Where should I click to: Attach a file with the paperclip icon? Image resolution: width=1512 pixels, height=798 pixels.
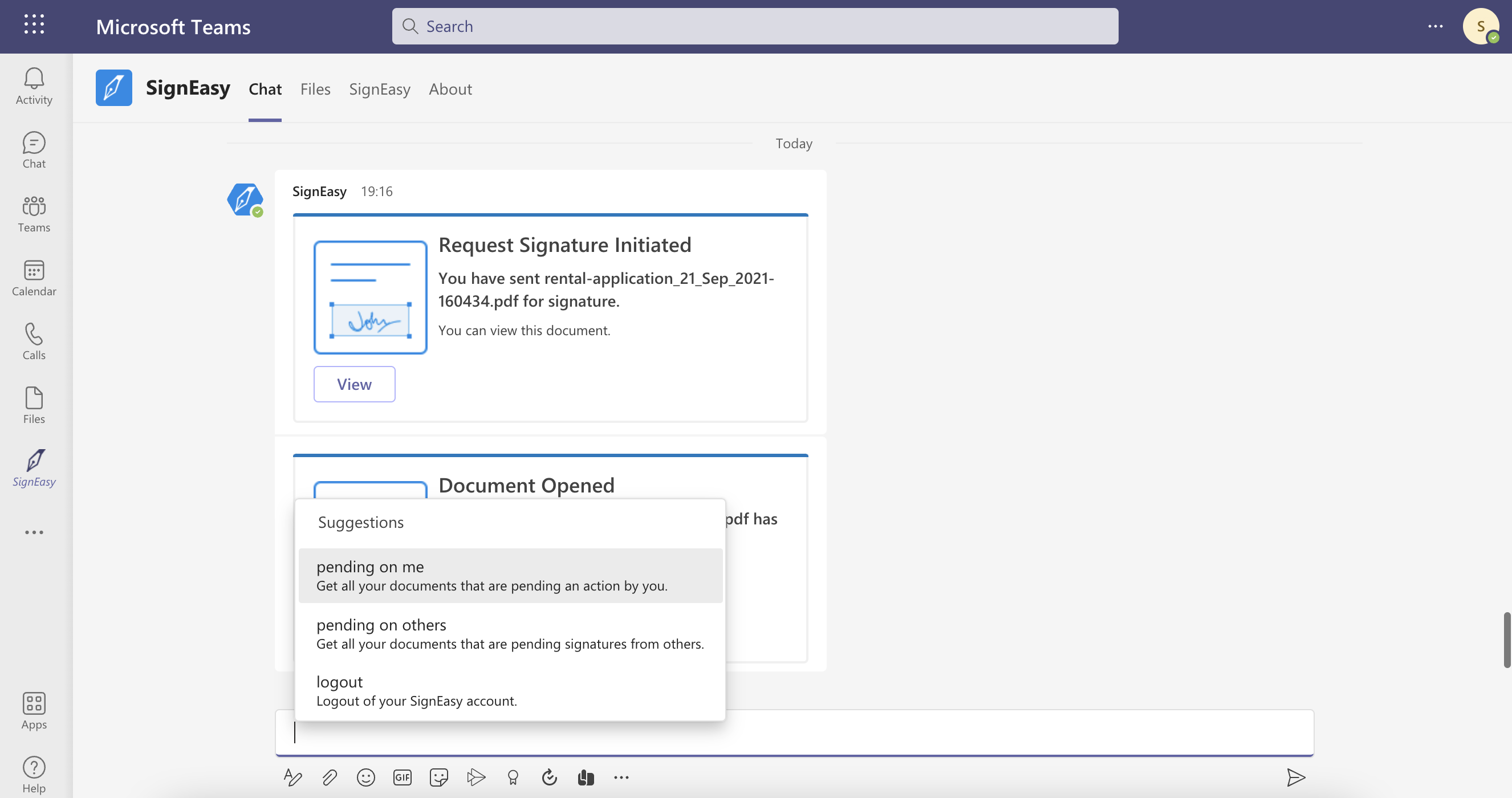[x=330, y=777]
